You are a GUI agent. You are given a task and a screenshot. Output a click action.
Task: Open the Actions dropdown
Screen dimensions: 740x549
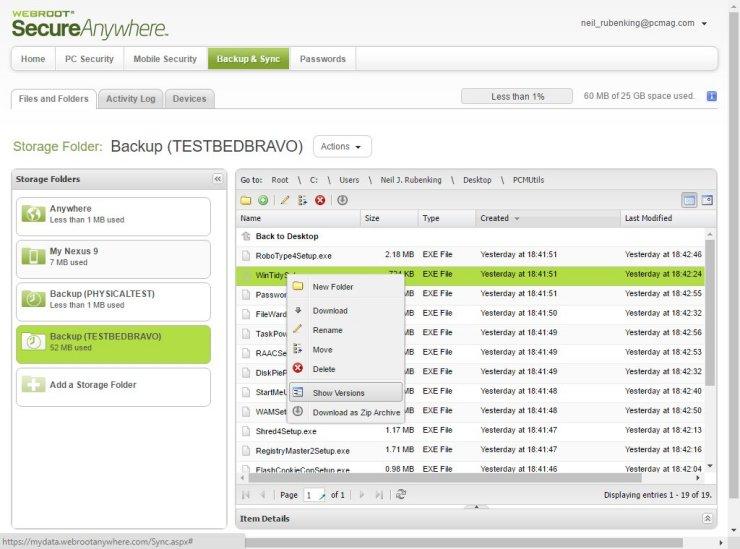point(342,146)
